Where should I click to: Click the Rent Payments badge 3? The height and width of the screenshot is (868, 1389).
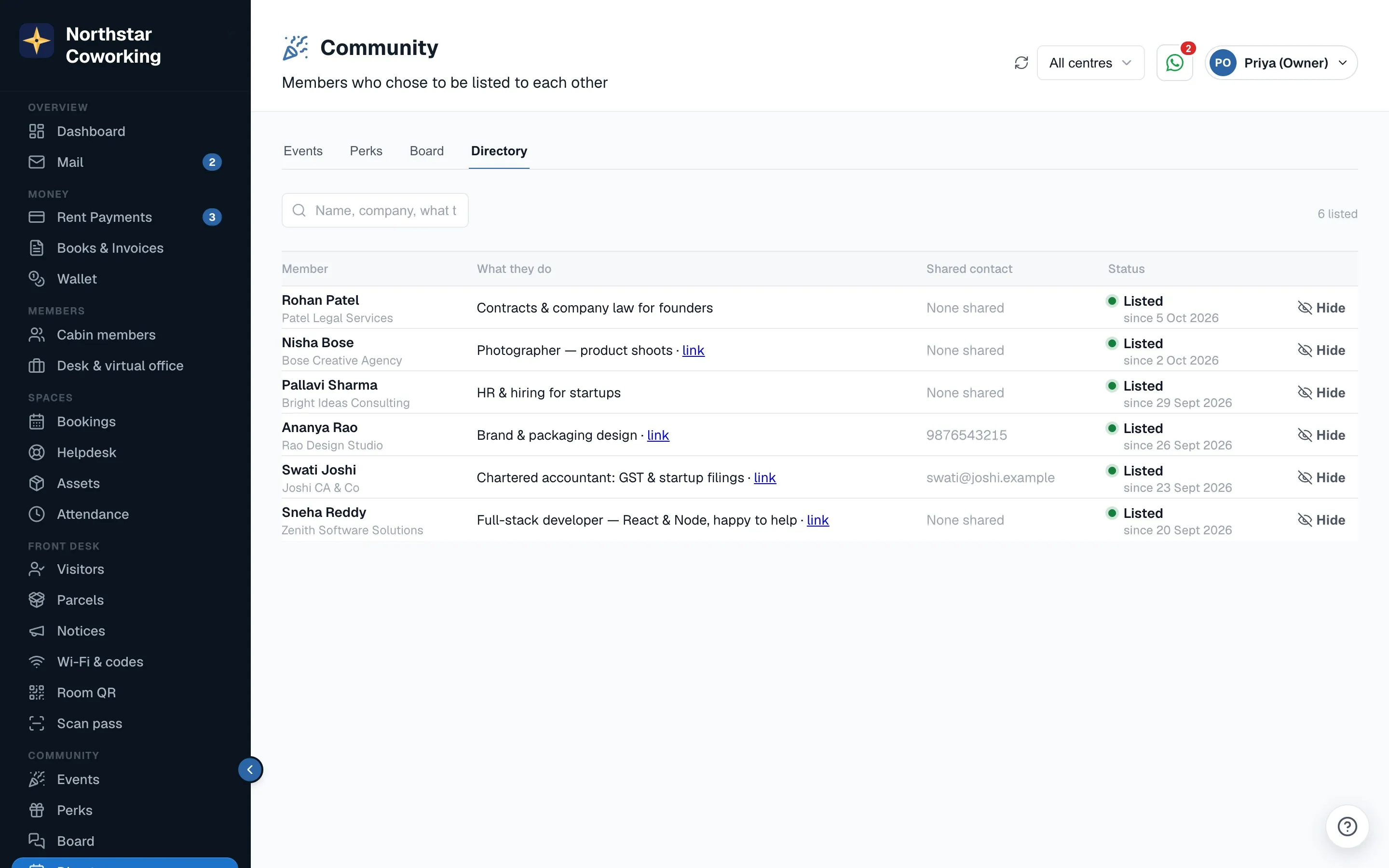click(x=212, y=217)
